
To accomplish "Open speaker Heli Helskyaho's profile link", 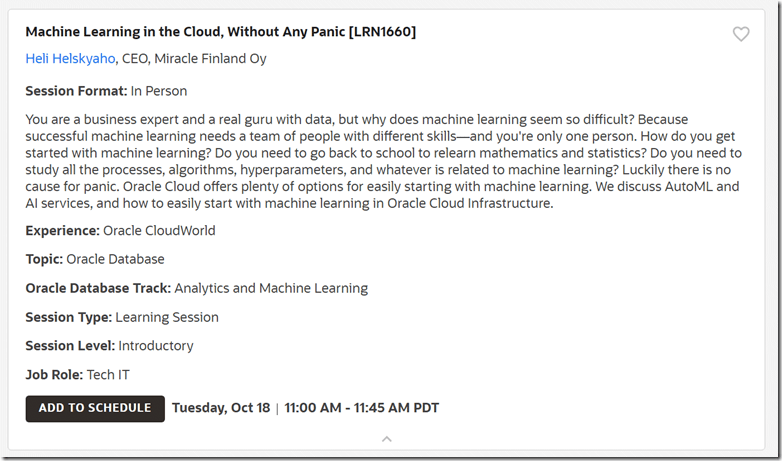I will click(x=70, y=59).
